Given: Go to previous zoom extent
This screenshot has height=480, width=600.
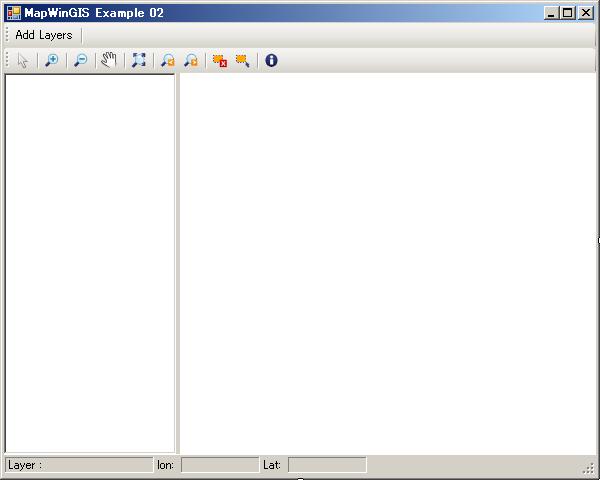Looking at the screenshot, I should (167, 60).
